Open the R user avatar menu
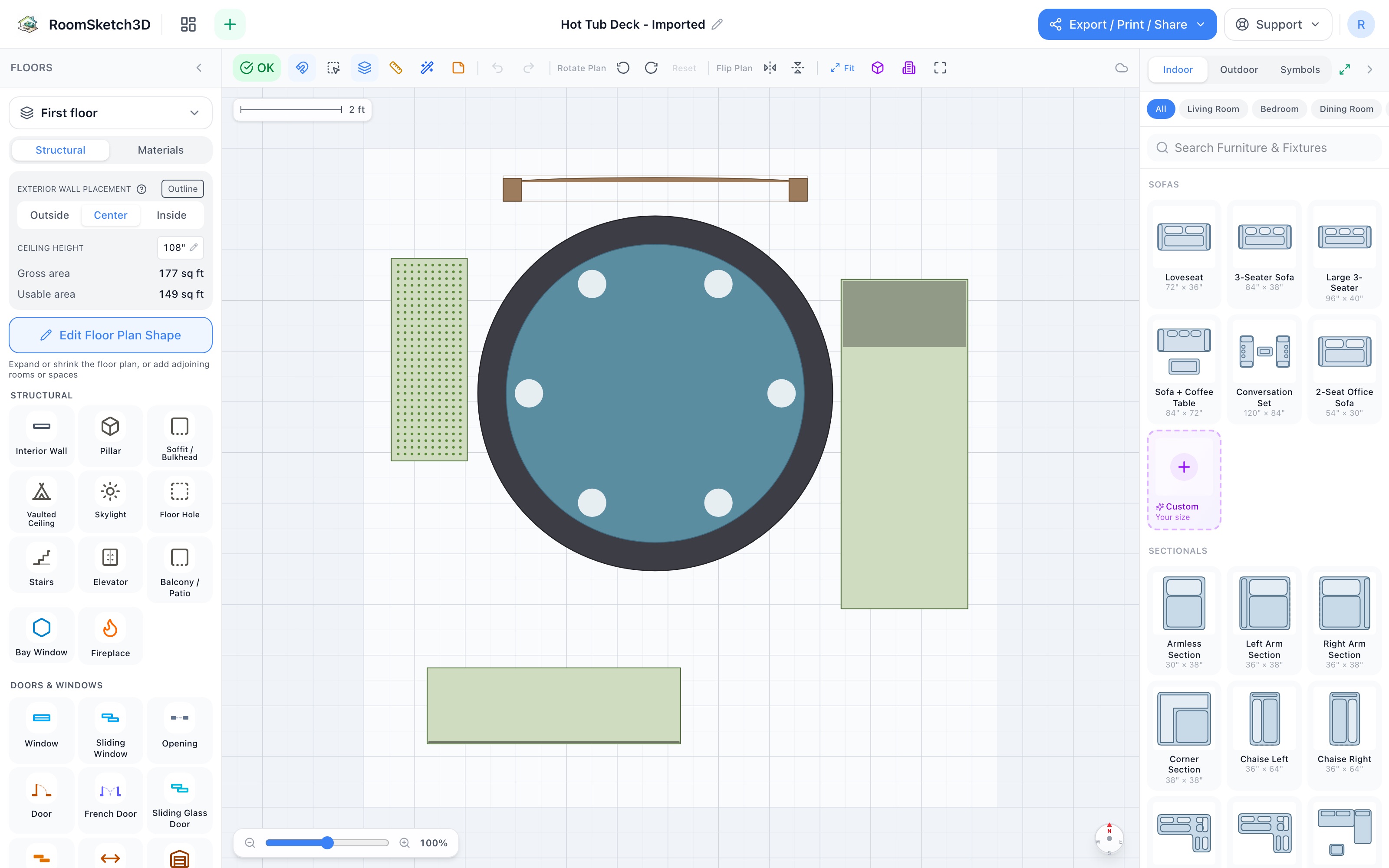 (x=1360, y=24)
